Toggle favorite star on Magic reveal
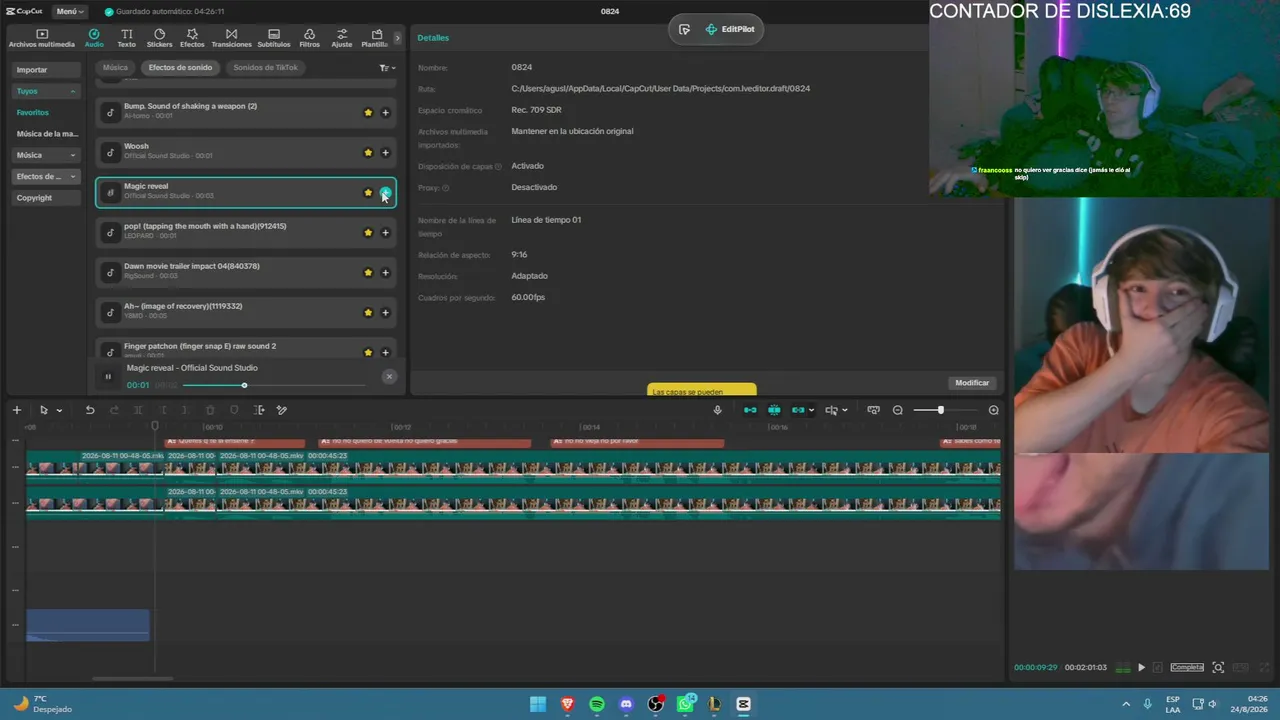Screen dimensions: 1280x720 click(x=368, y=192)
